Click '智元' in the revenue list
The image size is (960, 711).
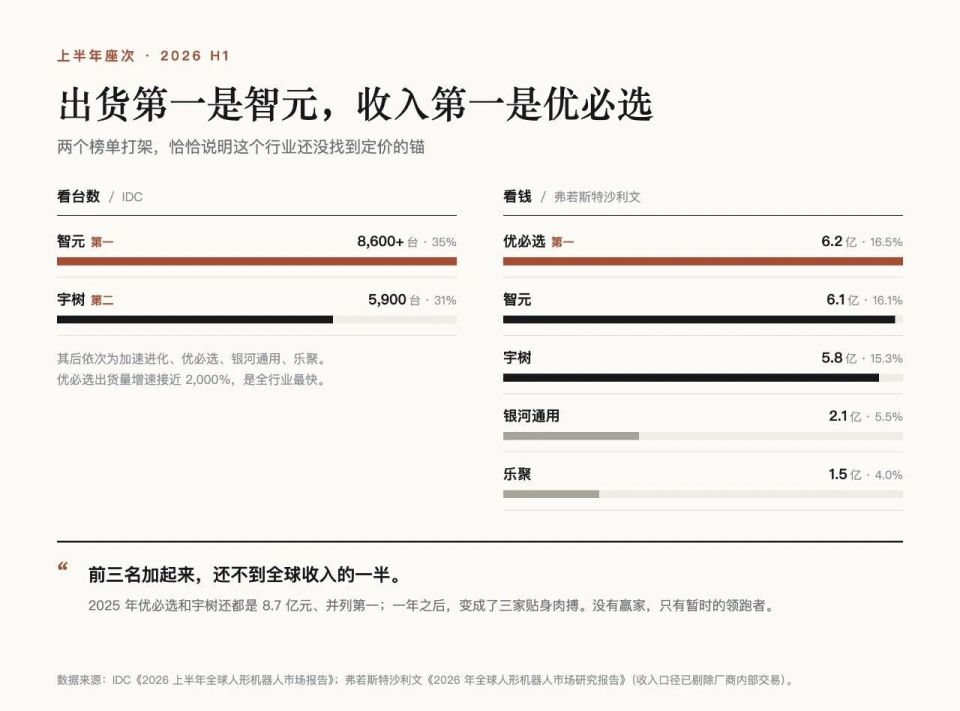click(x=517, y=299)
